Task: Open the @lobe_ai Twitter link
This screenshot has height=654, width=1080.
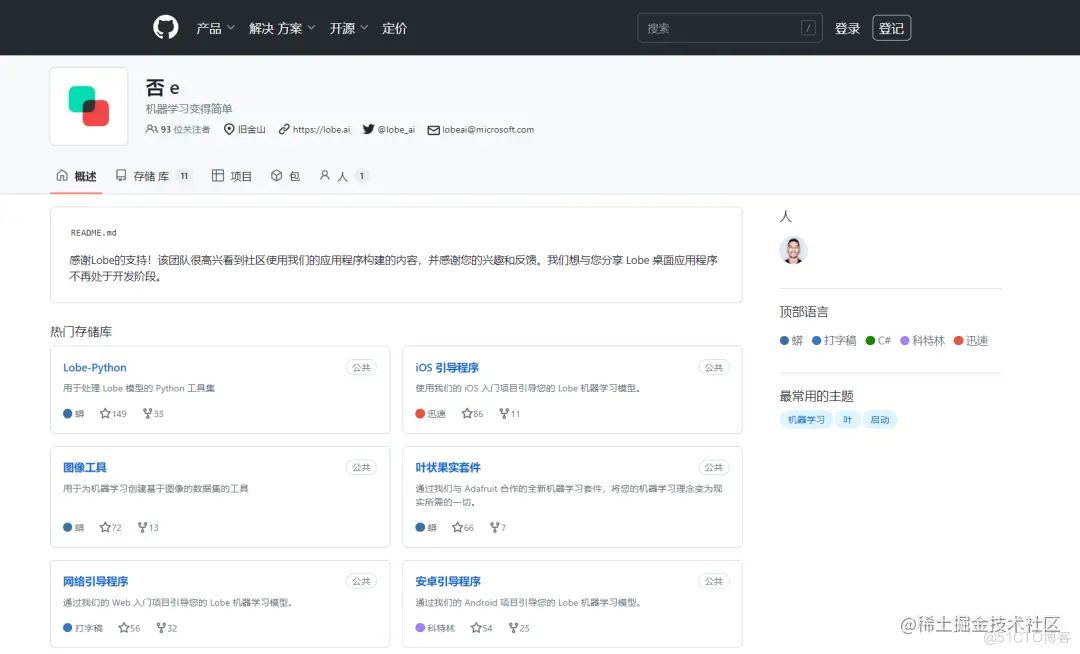Action: point(396,129)
